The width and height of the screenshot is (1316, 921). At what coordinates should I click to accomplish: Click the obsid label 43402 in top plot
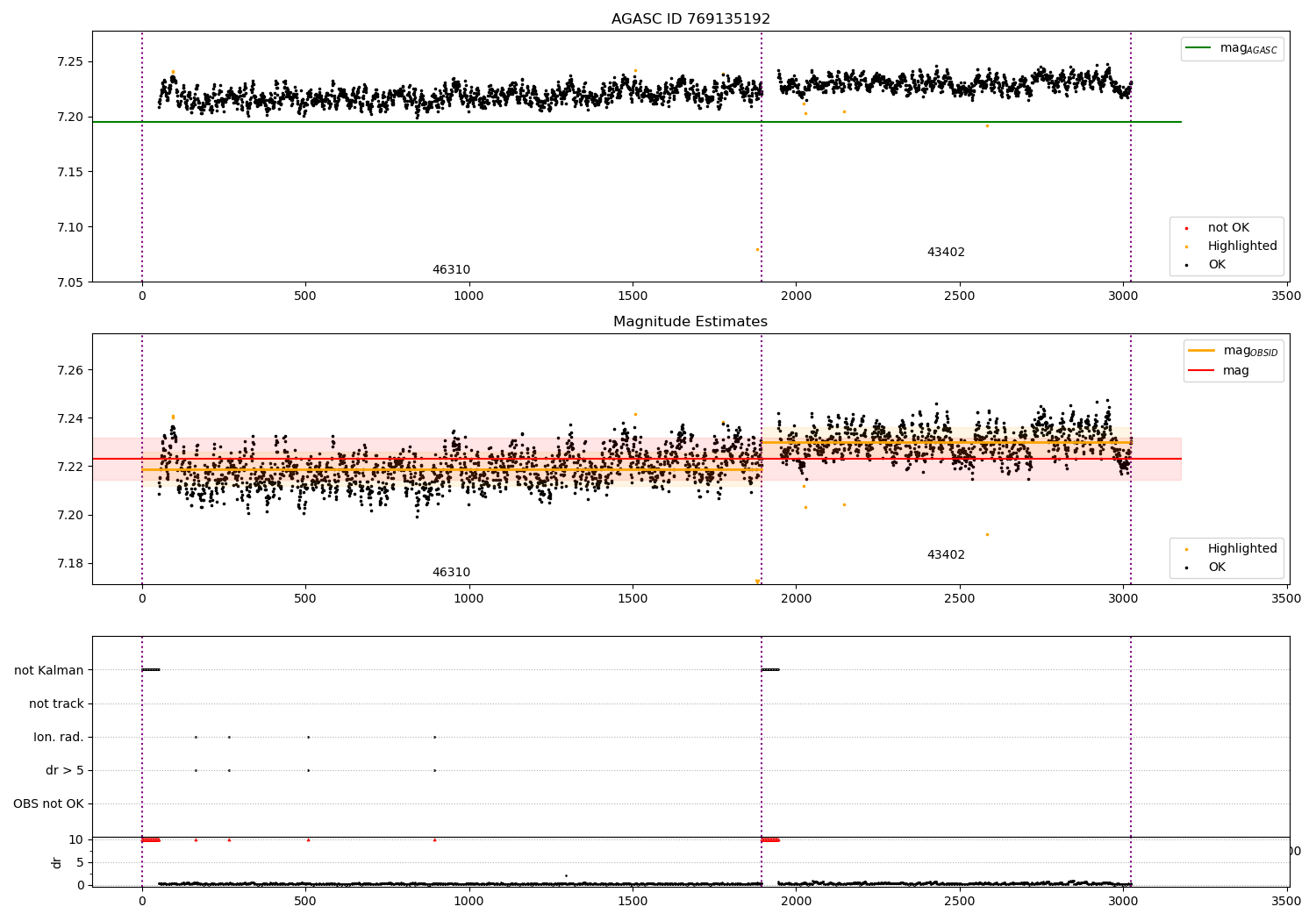coord(946,253)
